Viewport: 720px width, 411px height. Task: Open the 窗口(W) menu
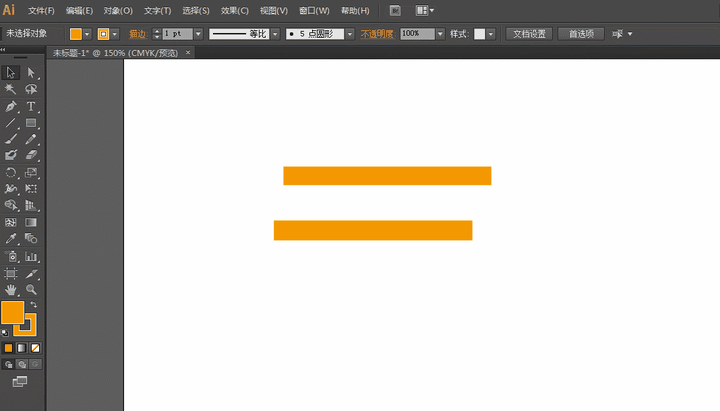pos(314,11)
